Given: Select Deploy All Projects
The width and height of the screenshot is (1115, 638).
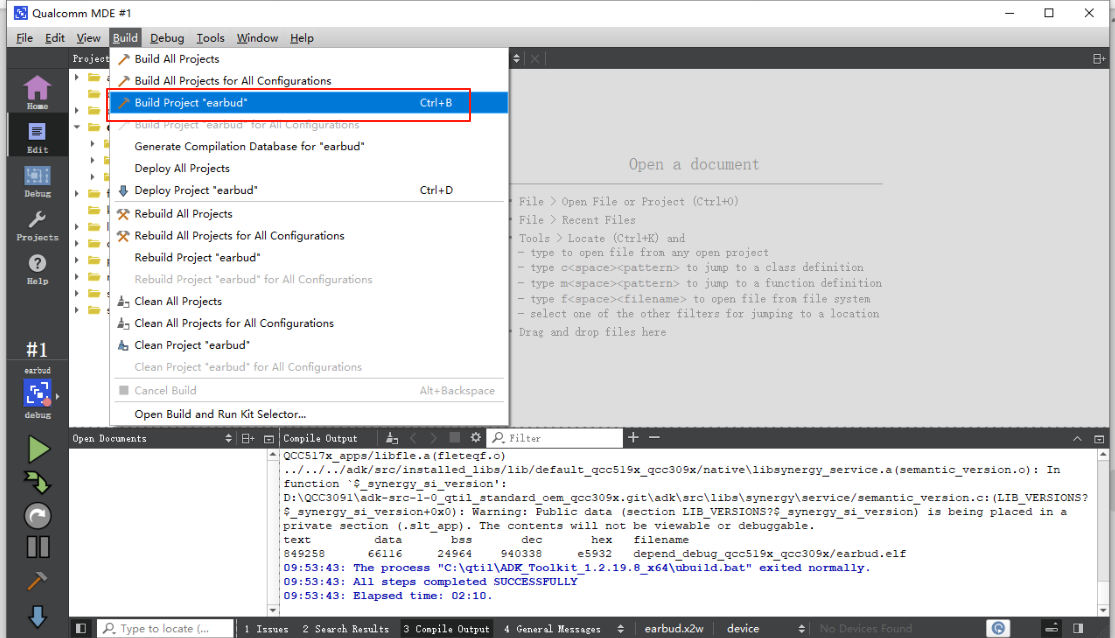Looking at the screenshot, I should coord(309,169).
